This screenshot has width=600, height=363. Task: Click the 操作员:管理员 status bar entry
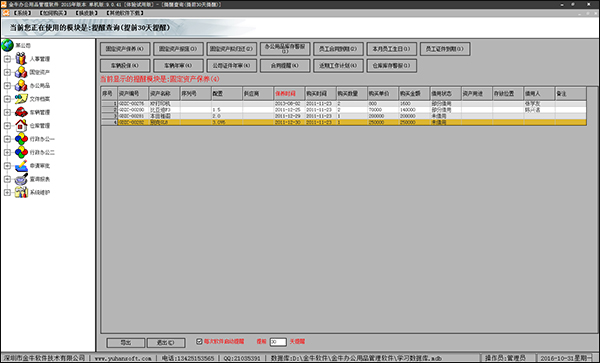505,358
